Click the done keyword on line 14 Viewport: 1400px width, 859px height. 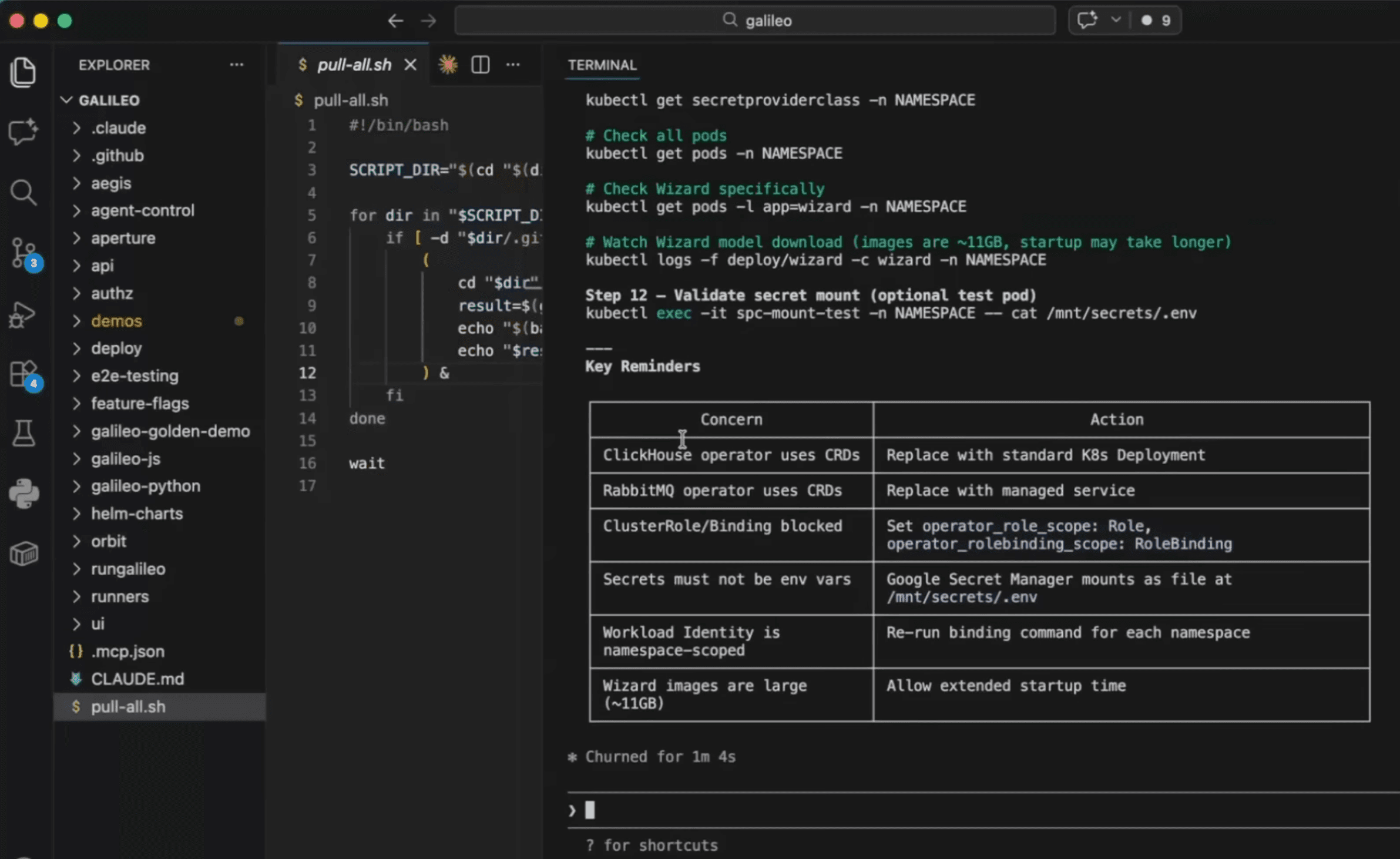coord(367,418)
